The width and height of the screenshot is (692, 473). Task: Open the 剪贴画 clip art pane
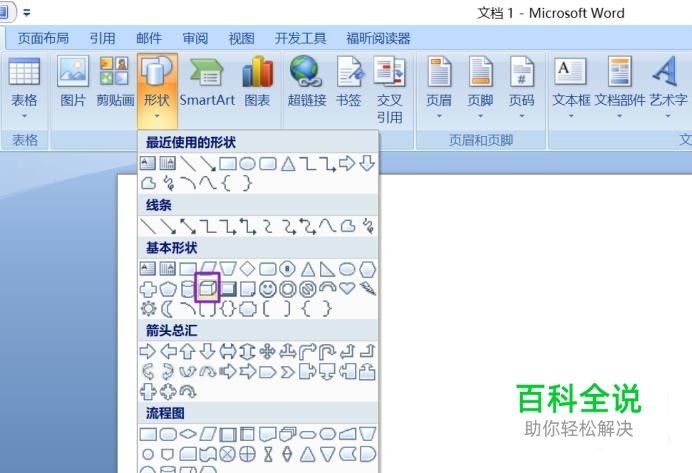(114, 83)
